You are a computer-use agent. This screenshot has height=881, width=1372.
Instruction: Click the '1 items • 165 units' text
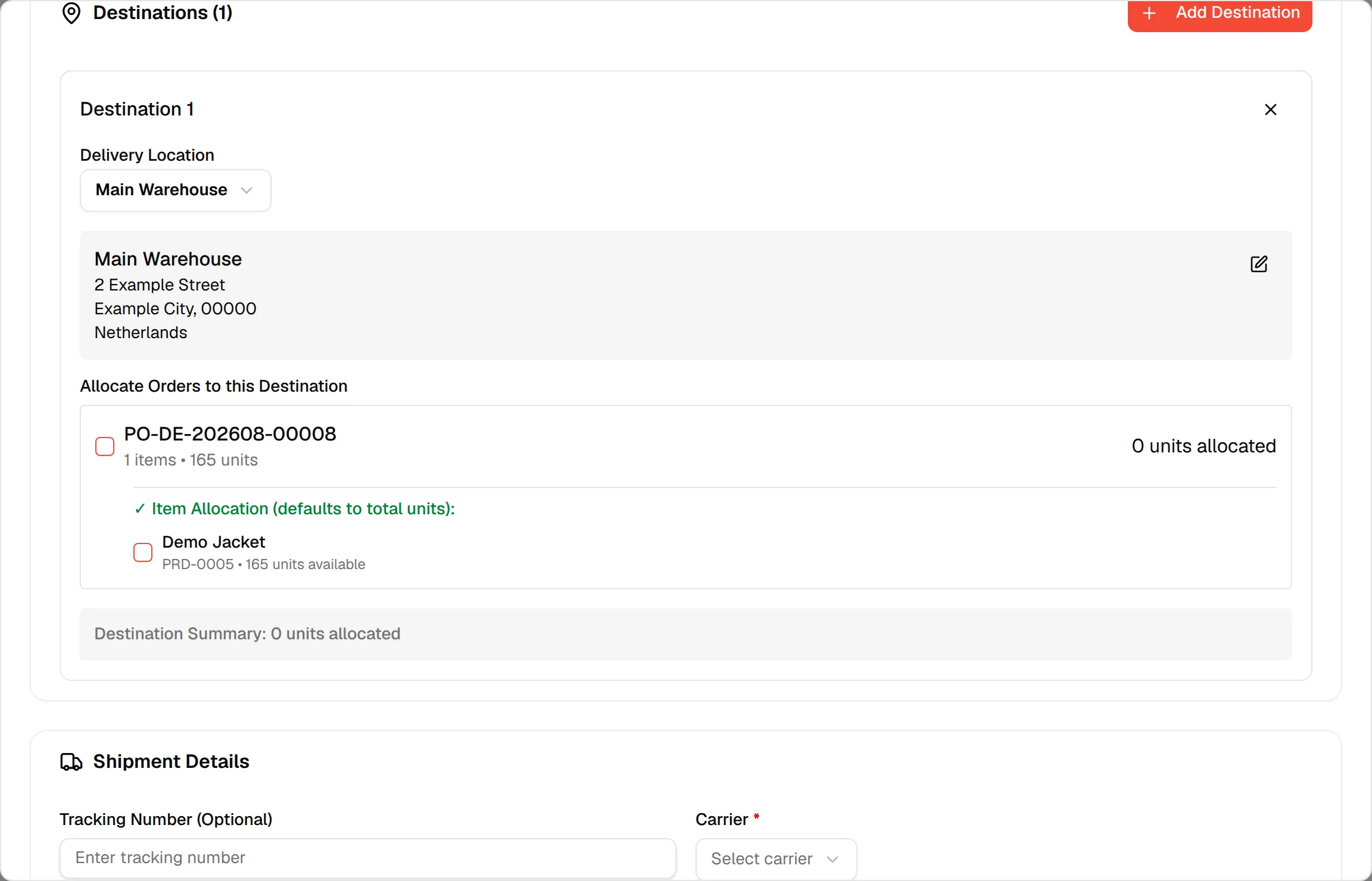pos(191,460)
